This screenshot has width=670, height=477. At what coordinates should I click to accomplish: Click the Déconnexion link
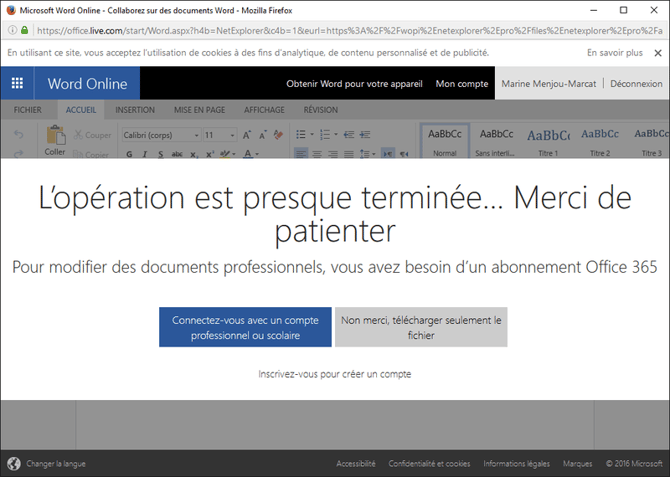coord(636,84)
